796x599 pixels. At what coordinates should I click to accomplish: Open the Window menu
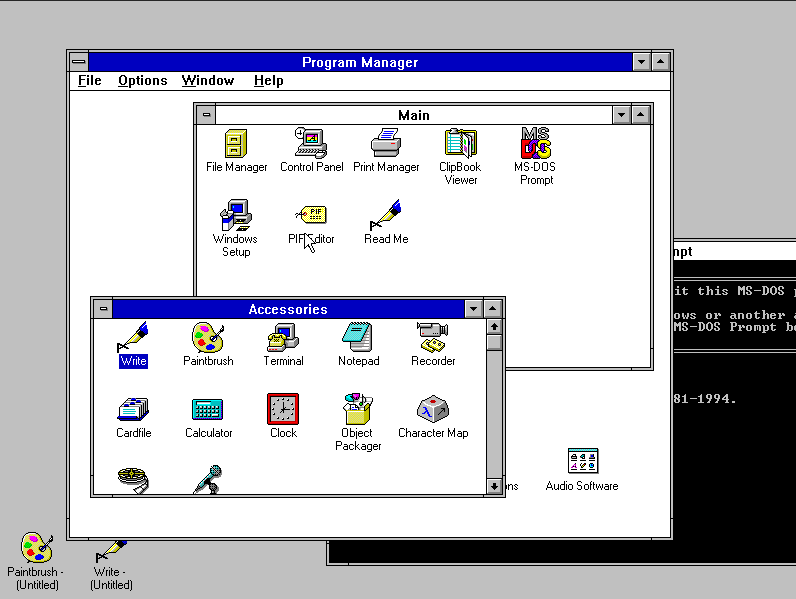click(x=208, y=81)
